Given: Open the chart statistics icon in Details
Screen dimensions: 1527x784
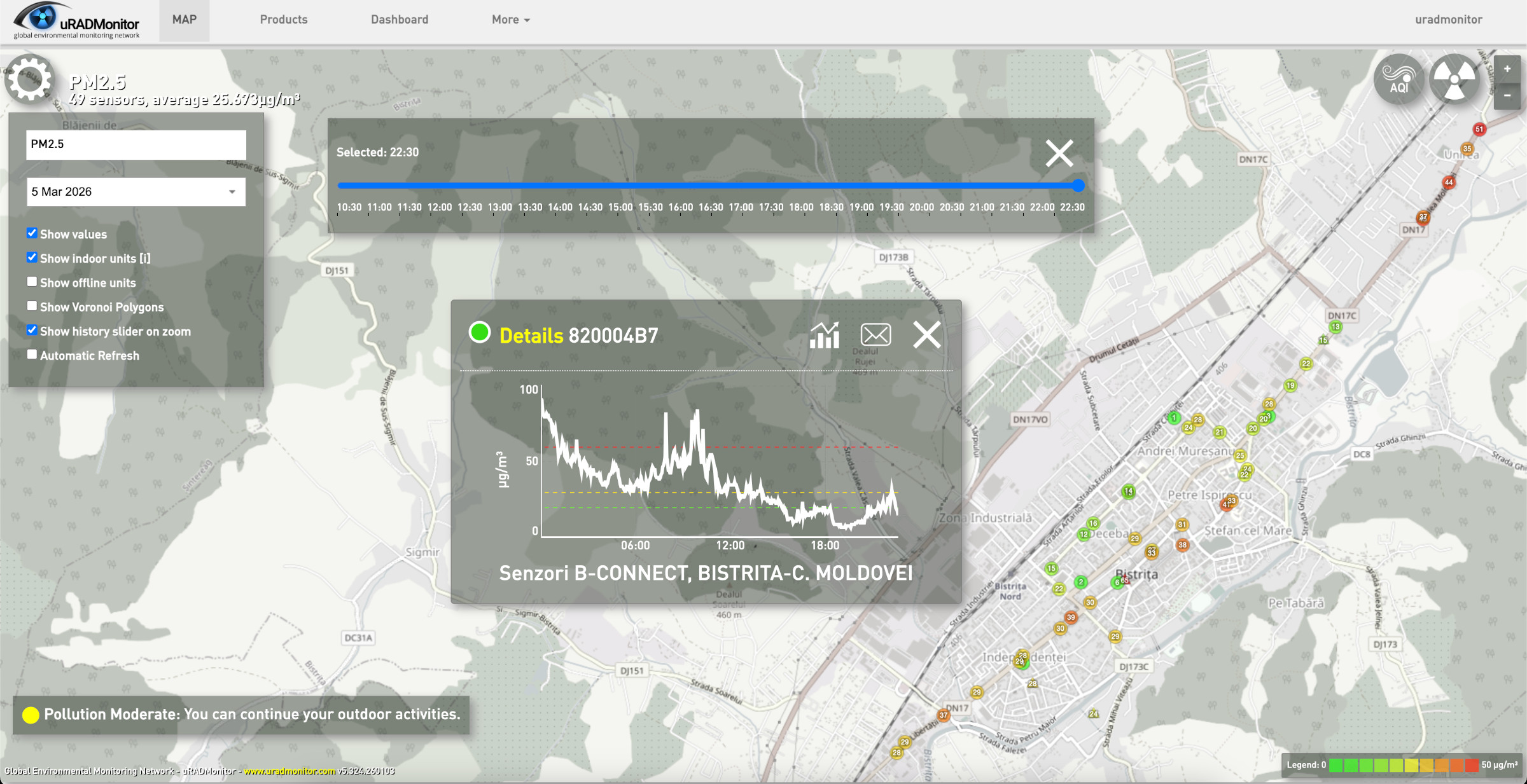Looking at the screenshot, I should (x=824, y=335).
